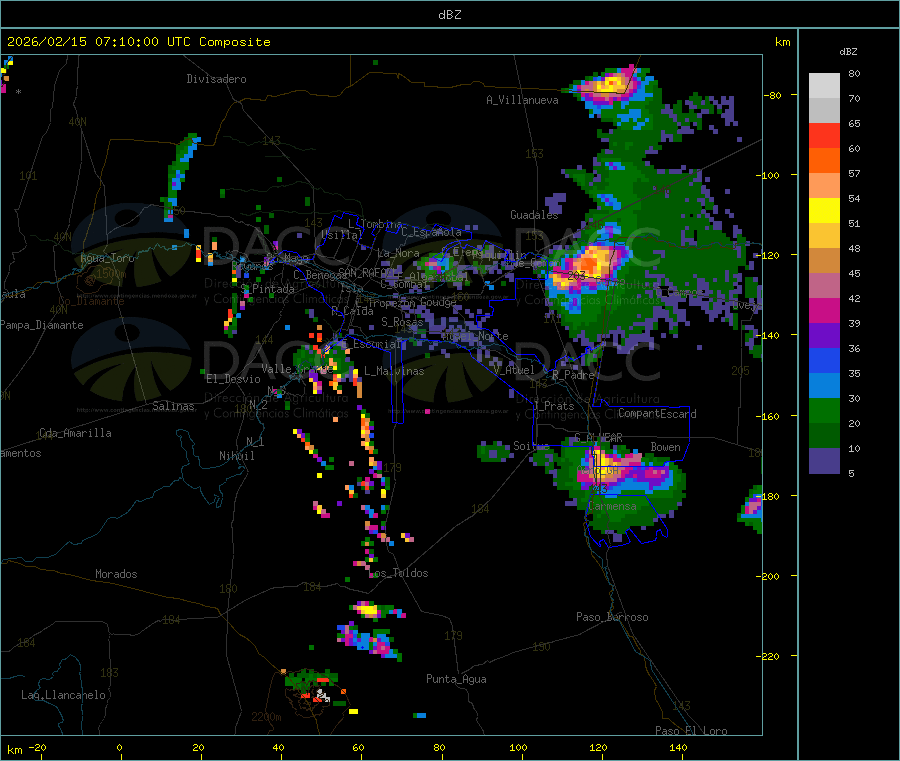
Task: Click the "Los_Toldos" map label
Action: (x=399, y=573)
